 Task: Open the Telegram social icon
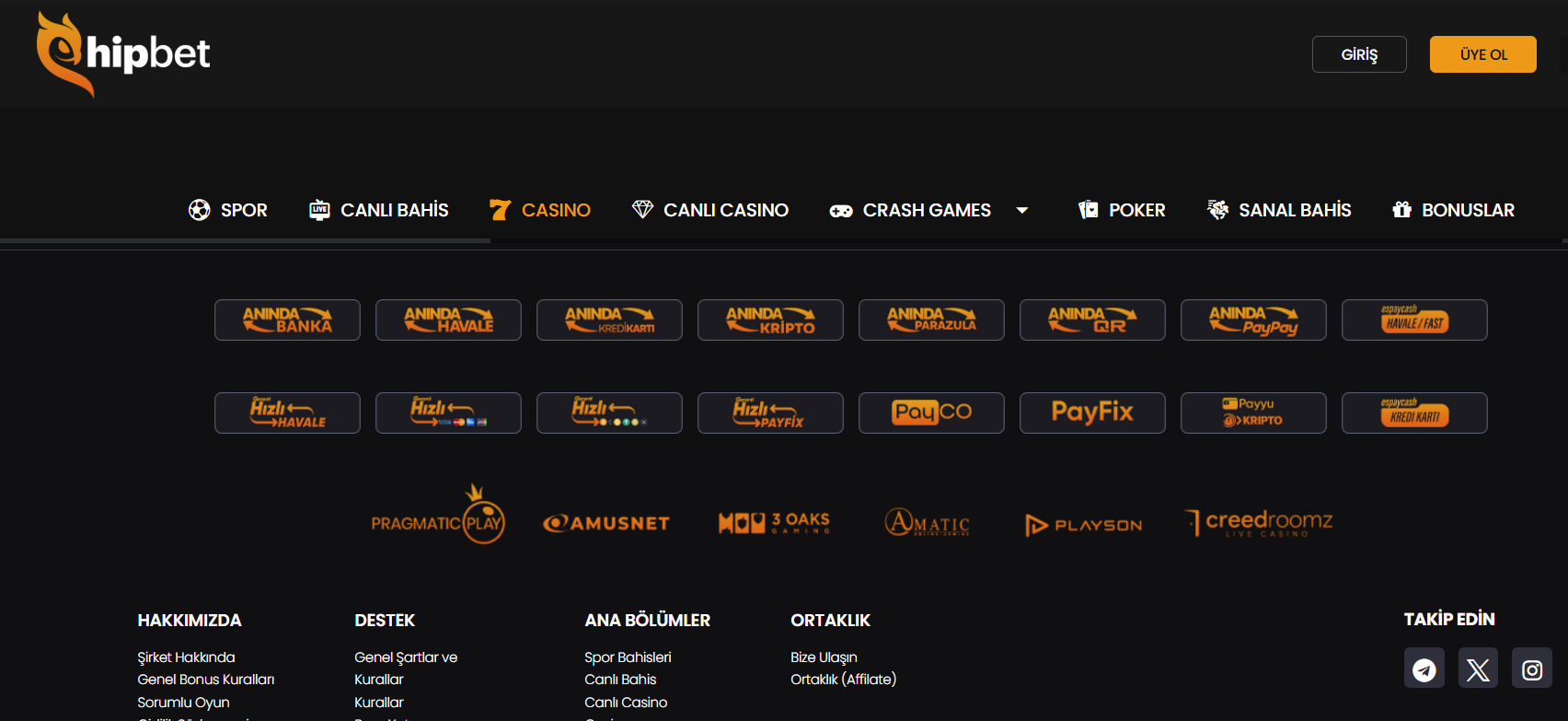pos(1424,669)
